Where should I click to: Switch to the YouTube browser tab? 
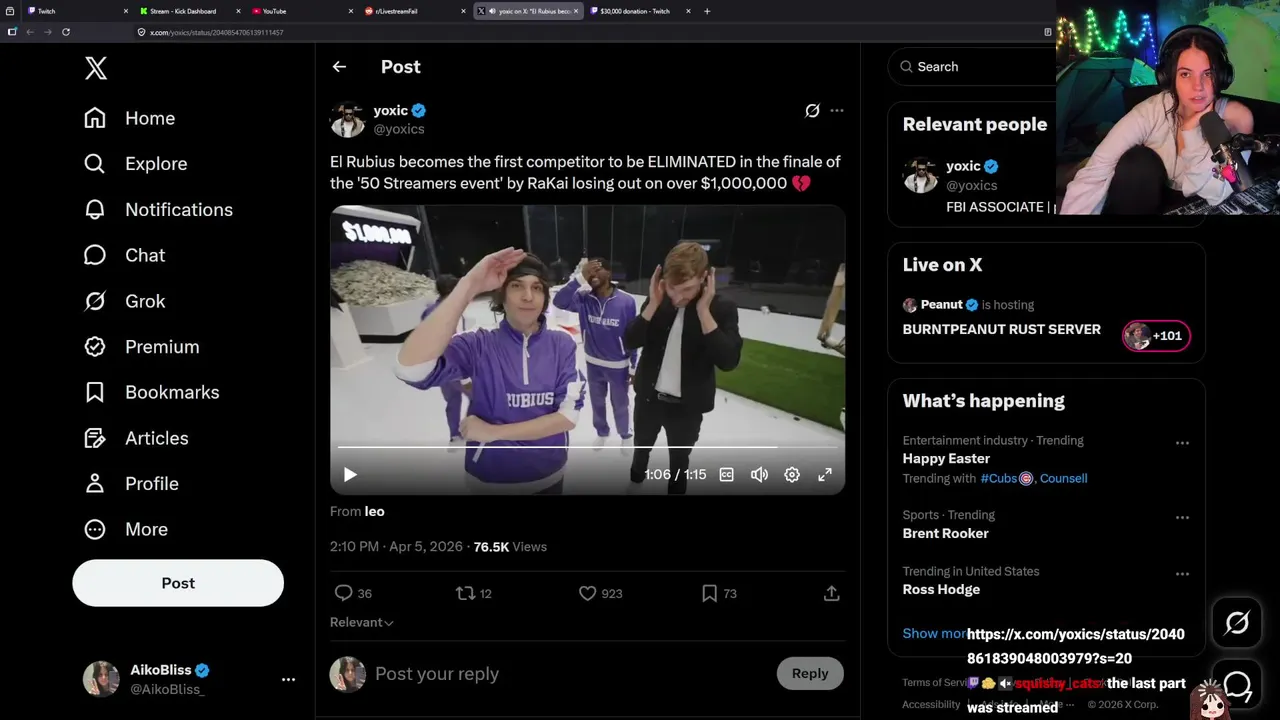pos(300,11)
